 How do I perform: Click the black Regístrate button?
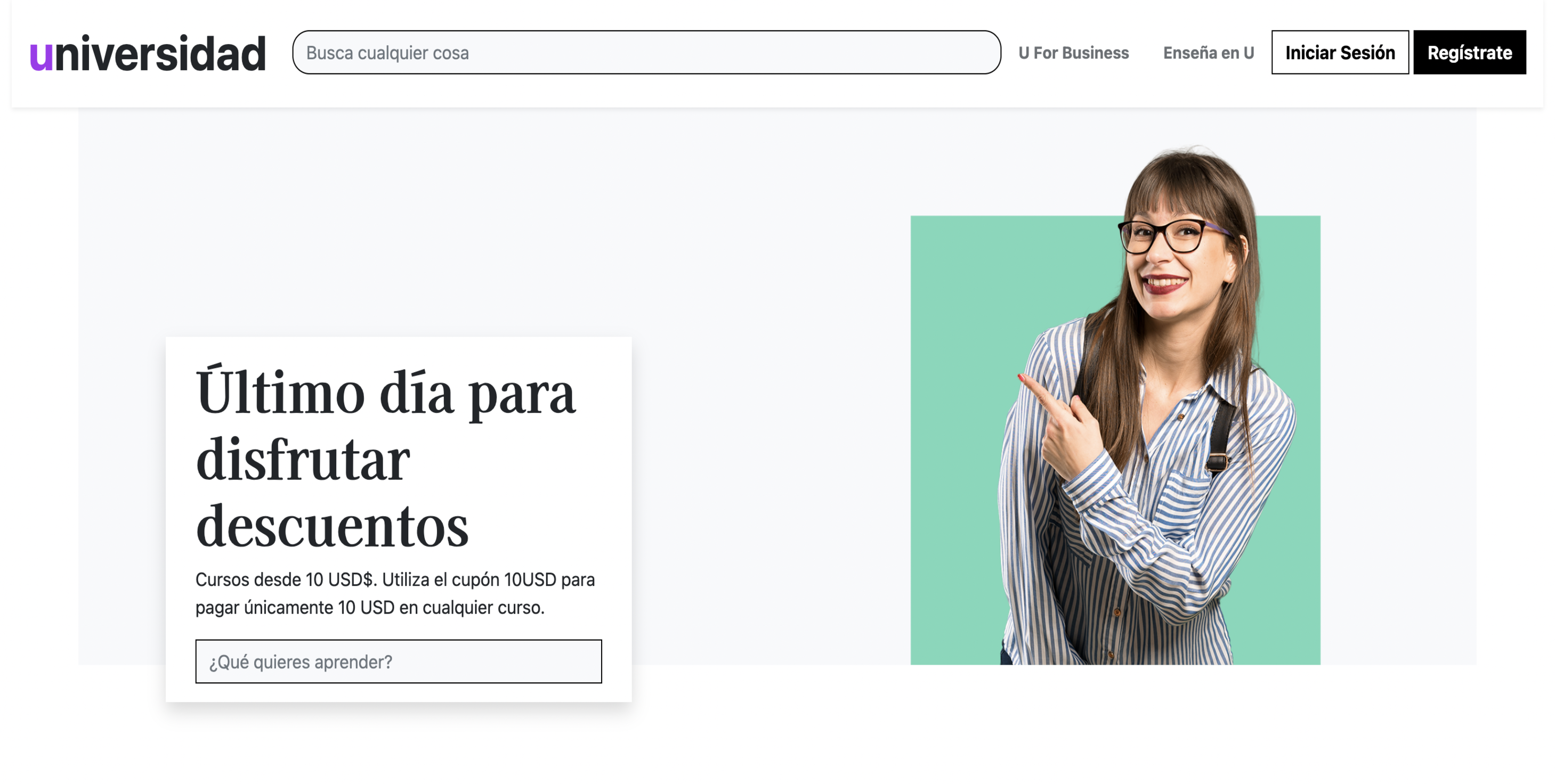pyautogui.click(x=1469, y=53)
